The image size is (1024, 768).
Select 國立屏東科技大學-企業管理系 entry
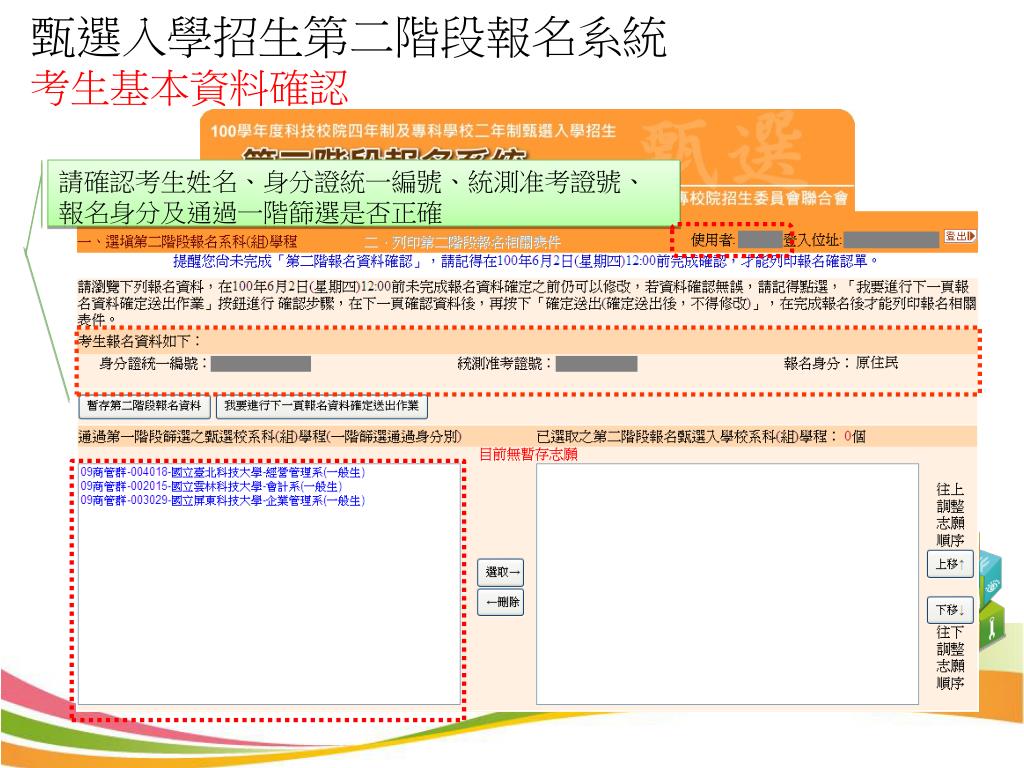pos(223,501)
